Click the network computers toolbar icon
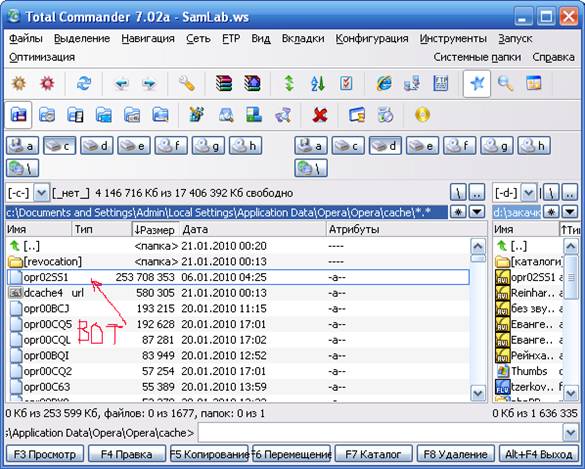Screen dimensions: 585x469 point(412,83)
